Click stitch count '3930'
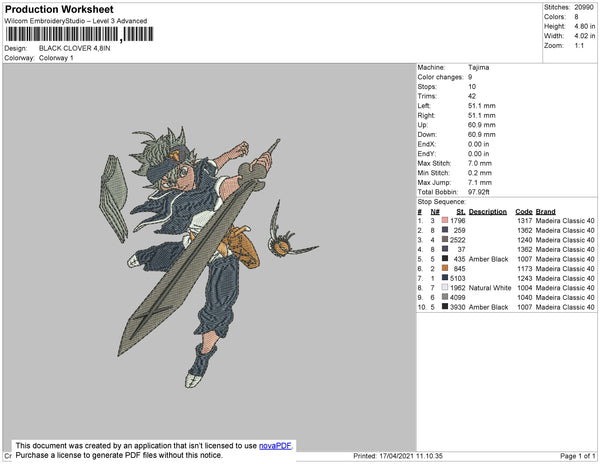Viewport: 600px width, 464px height. [x=458, y=307]
